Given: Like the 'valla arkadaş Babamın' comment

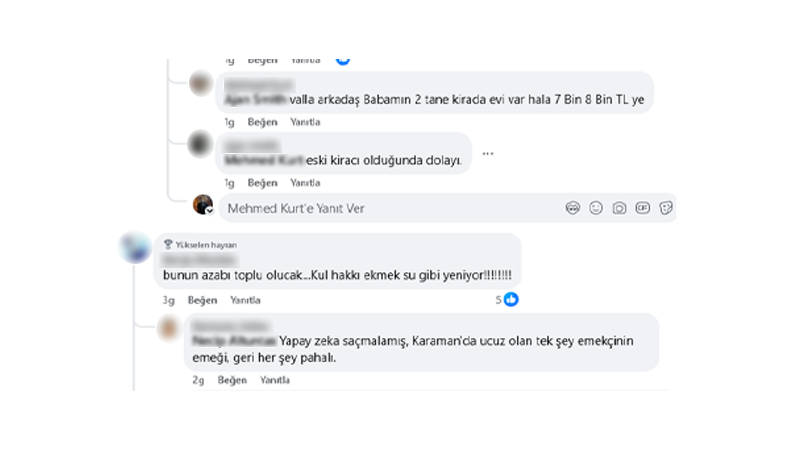Looking at the screenshot, I should click(x=262, y=122).
